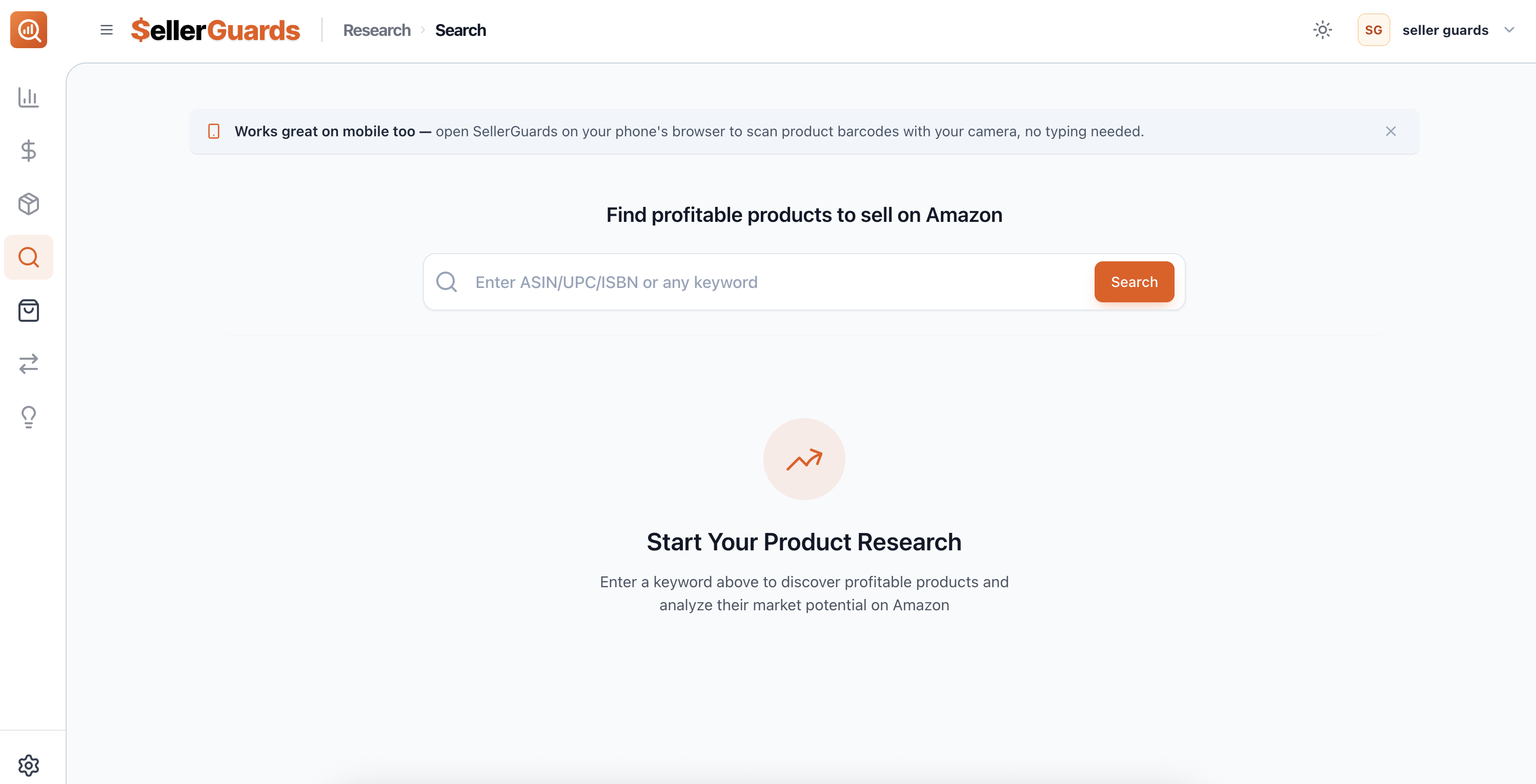Open the lightbulb insights icon
This screenshot has height=784, width=1536.
(x=28, y=417)
